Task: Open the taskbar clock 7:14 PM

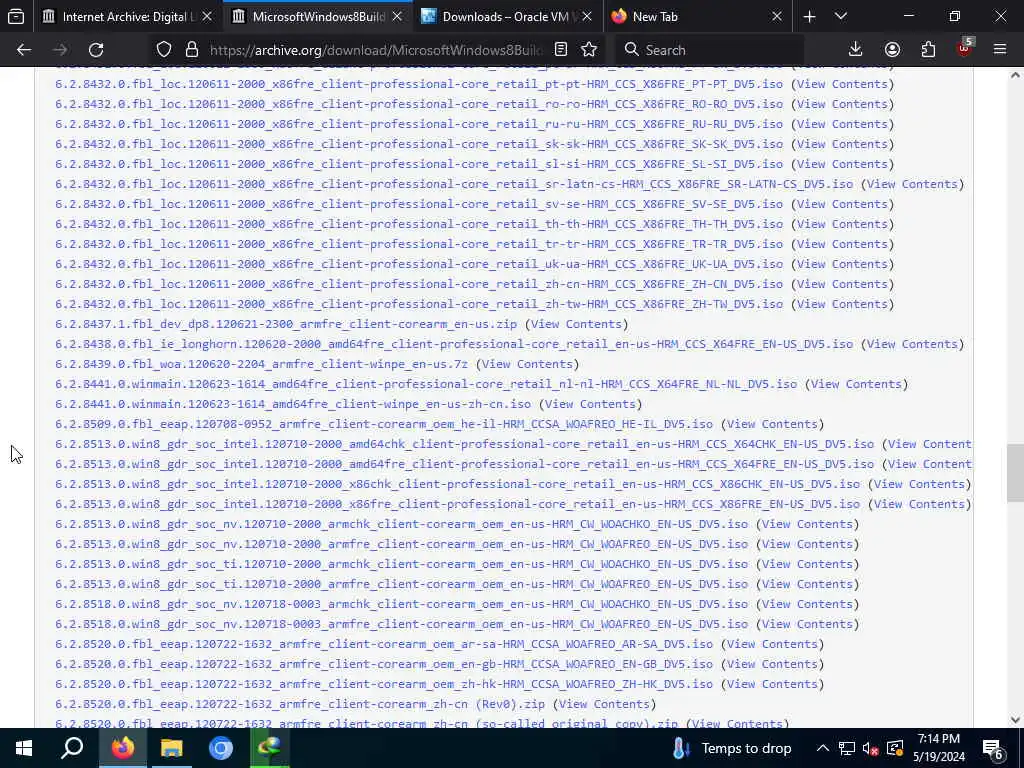Action: coord(939,748)
